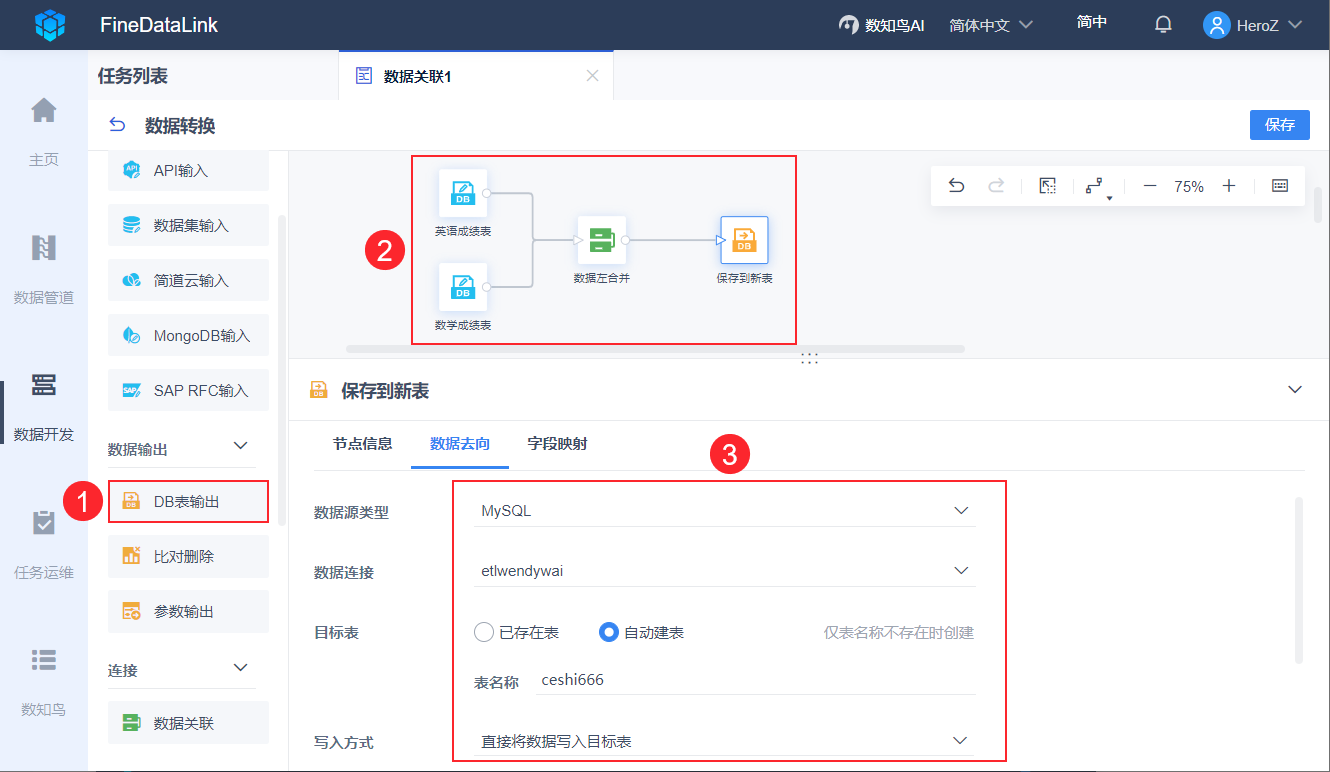This screenshot has width=1330, height=772.
Task: Click the 75% zoom level value
Action: coord(1189,186)
